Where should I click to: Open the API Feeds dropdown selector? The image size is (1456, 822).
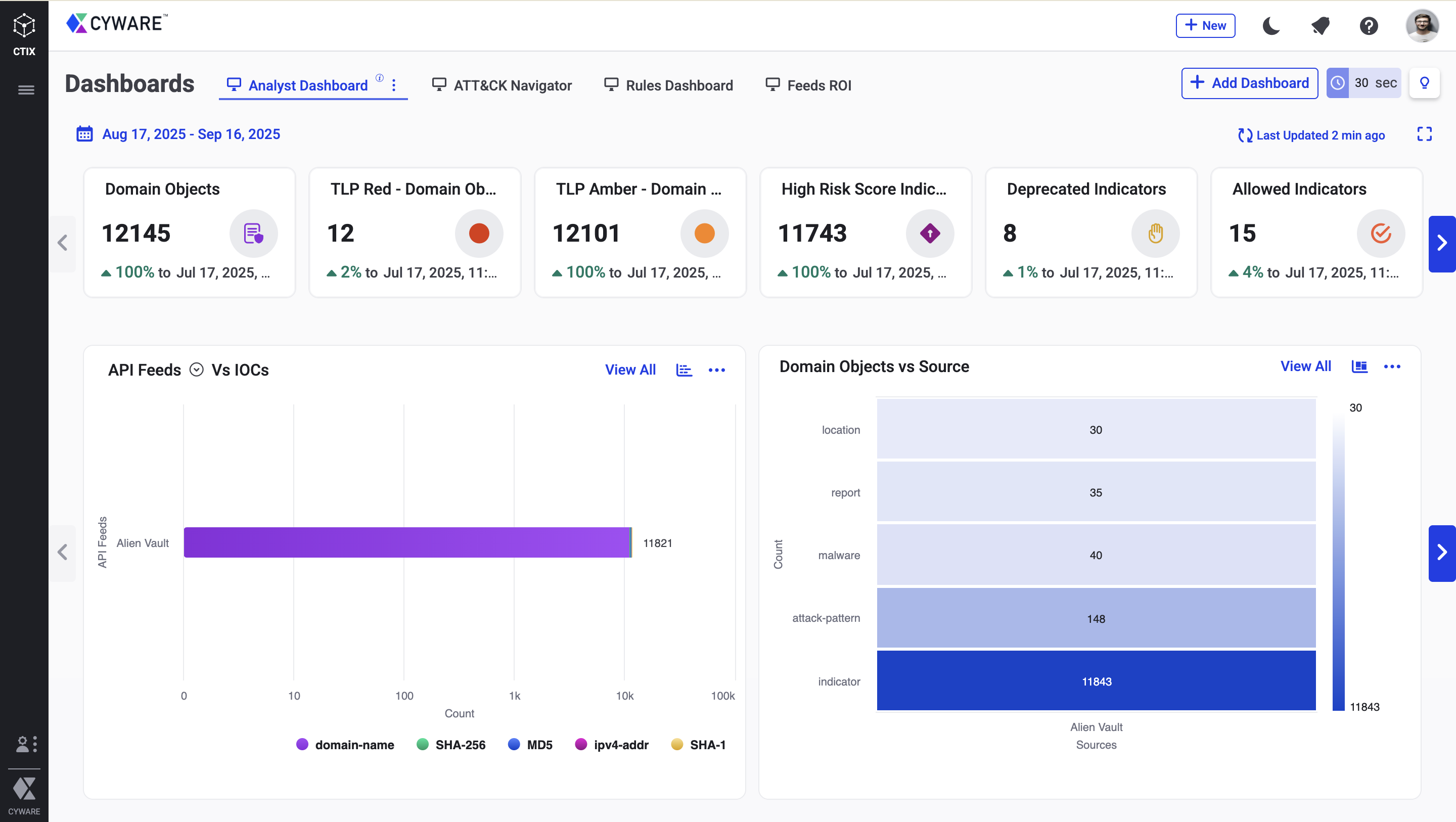196,370
